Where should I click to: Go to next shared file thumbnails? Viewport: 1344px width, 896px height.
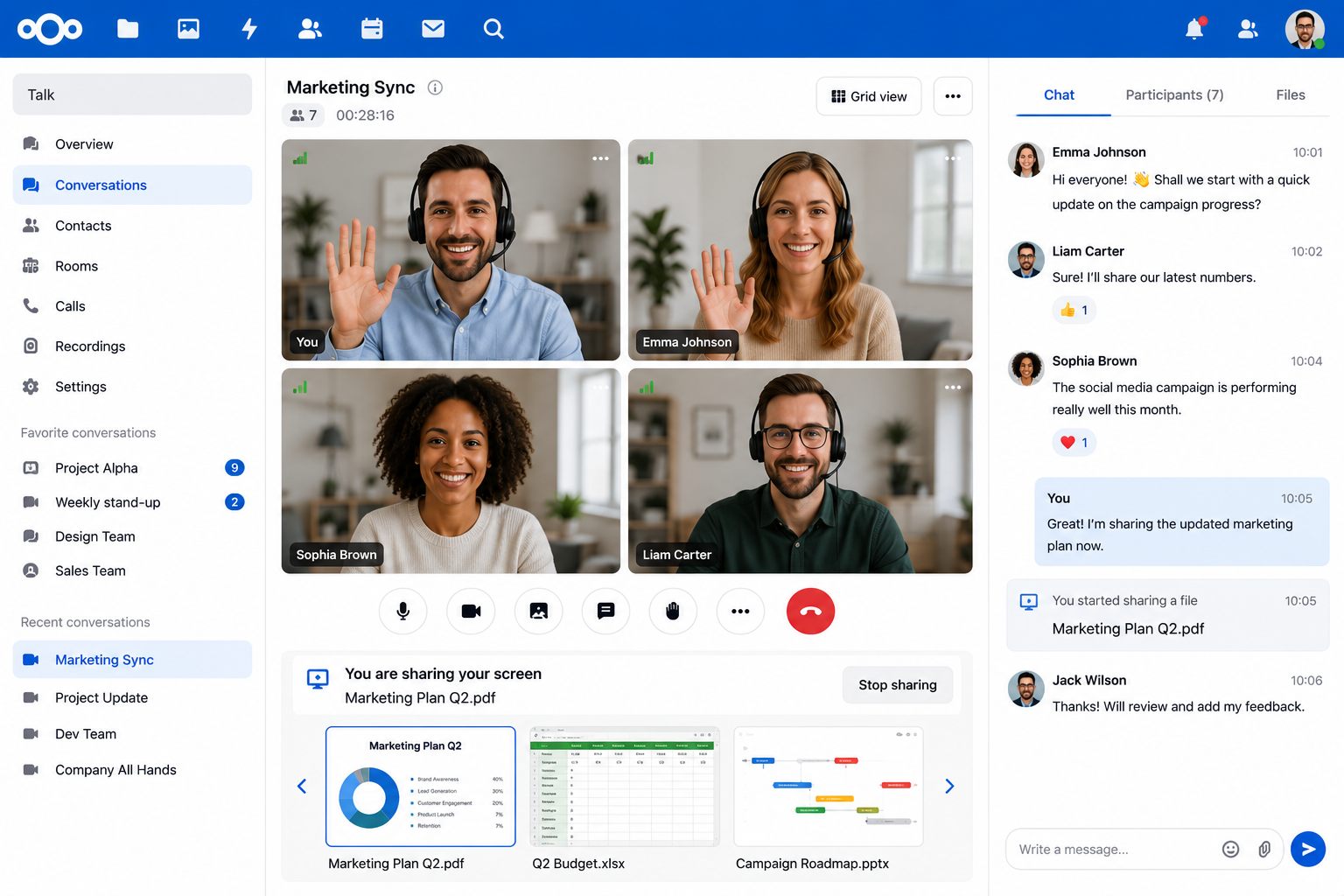click(x=949, y=786)
